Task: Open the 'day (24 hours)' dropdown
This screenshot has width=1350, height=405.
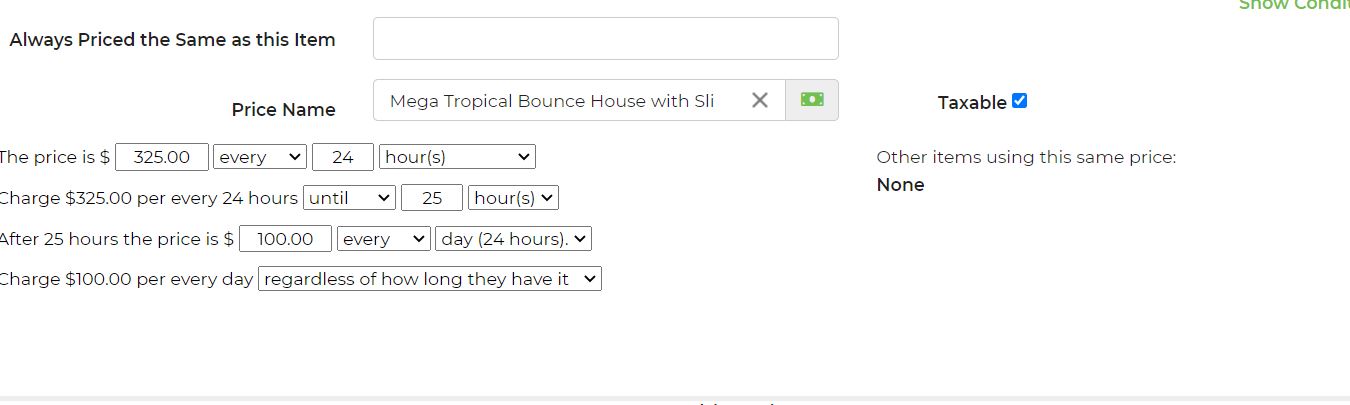Action: pos(513,239)
